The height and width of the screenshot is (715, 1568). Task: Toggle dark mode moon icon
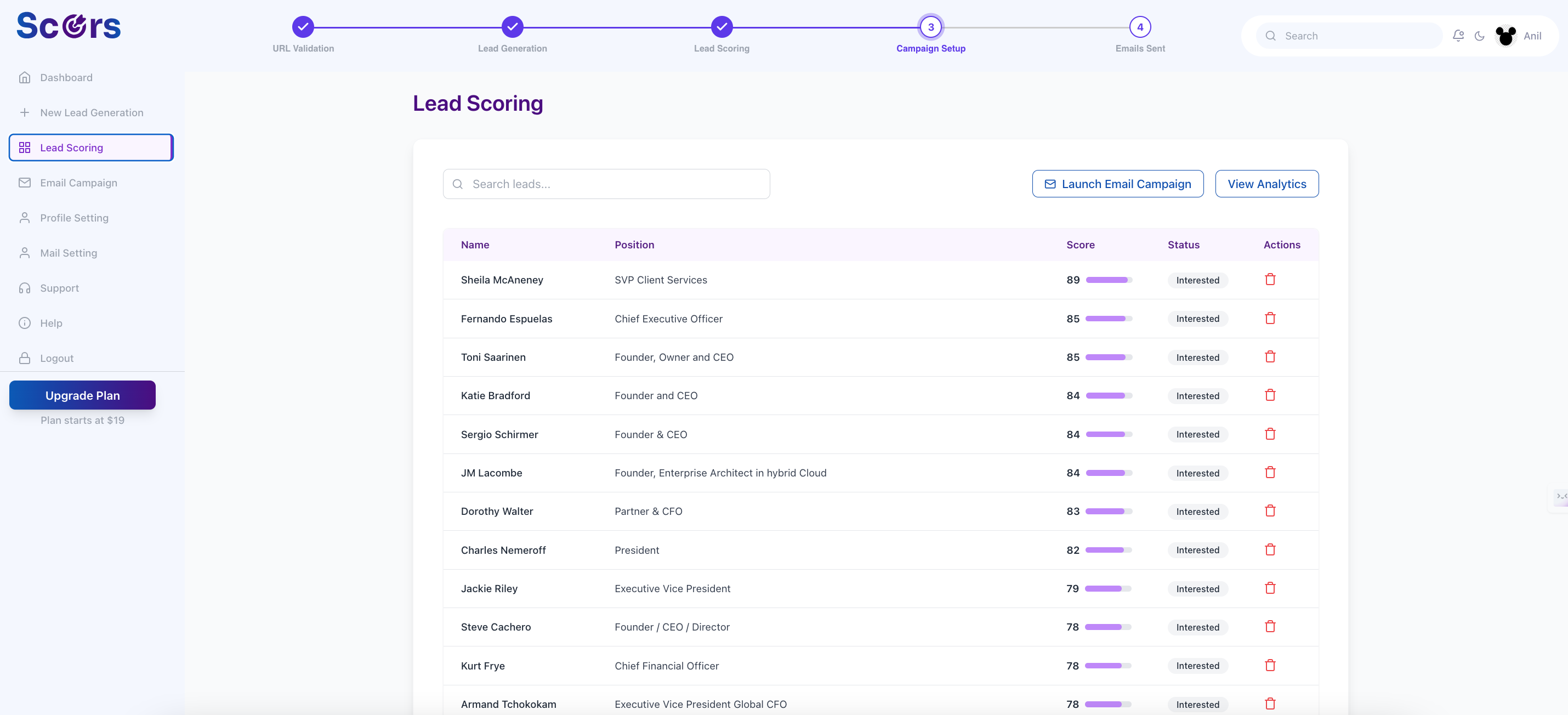click(1480, 36)
